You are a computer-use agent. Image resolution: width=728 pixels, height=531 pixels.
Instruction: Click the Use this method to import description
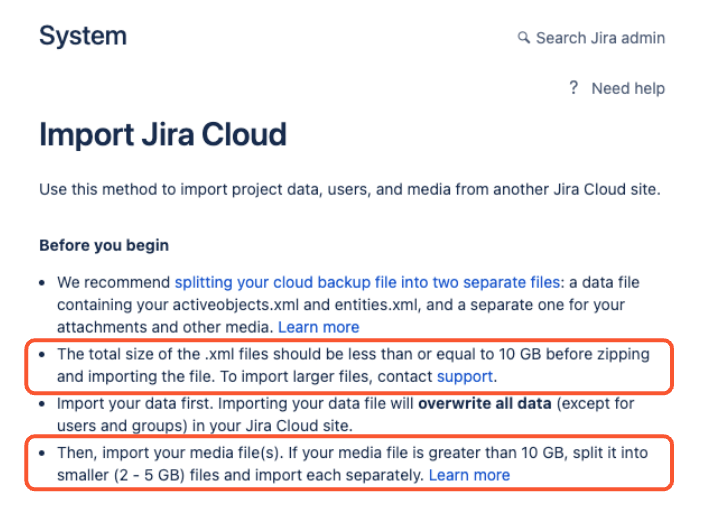[x=350, y=189]
